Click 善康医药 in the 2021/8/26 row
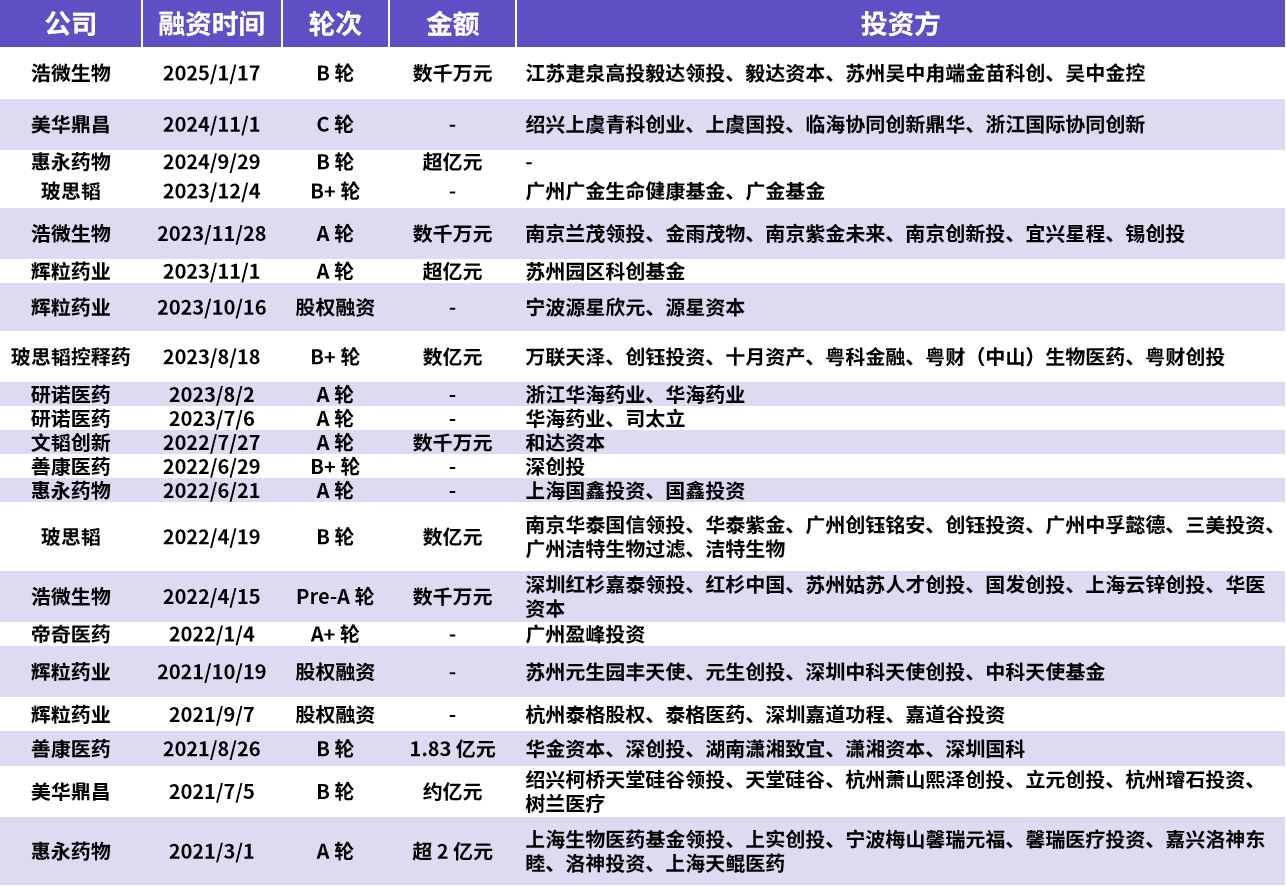This screenshot has height=886, width=1286. (70, 749)
